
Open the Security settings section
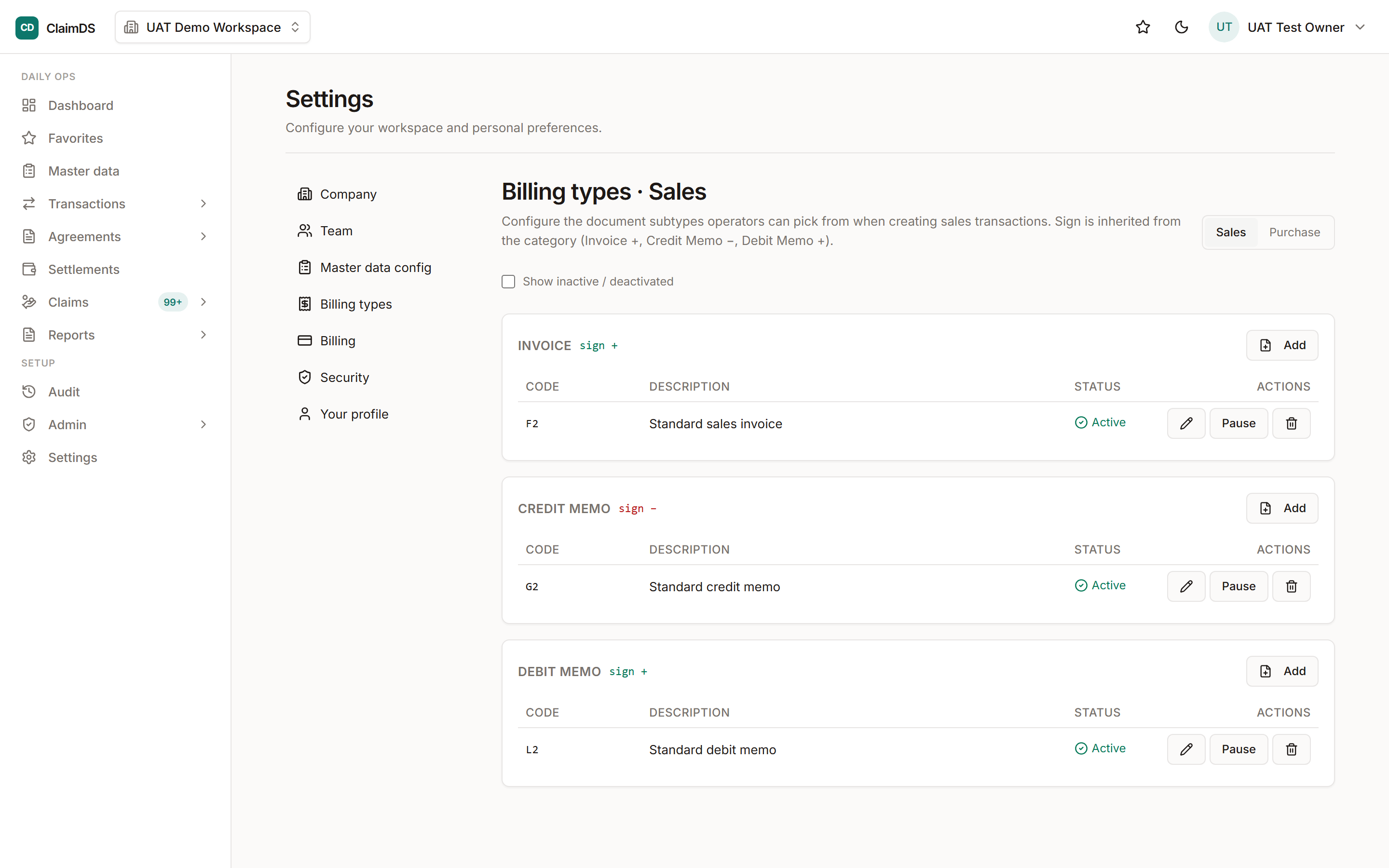coord(379,378)
